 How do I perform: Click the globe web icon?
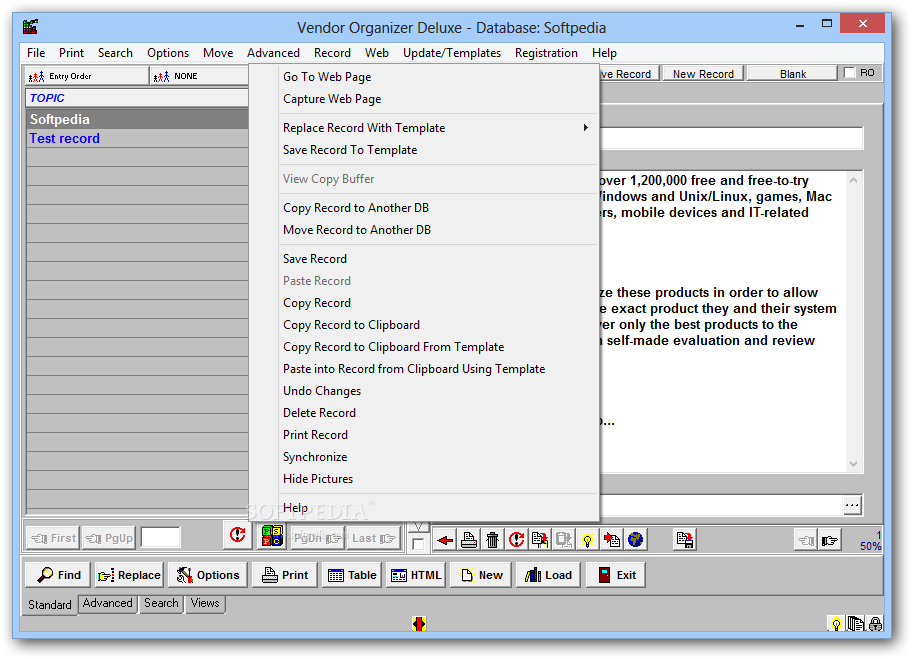coord(635,540)
